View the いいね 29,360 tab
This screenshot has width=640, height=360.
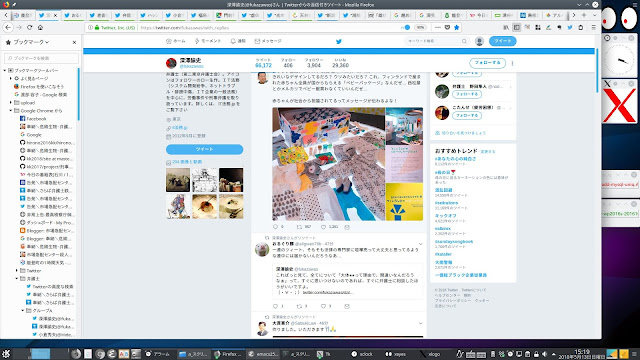tap(340, 63)
